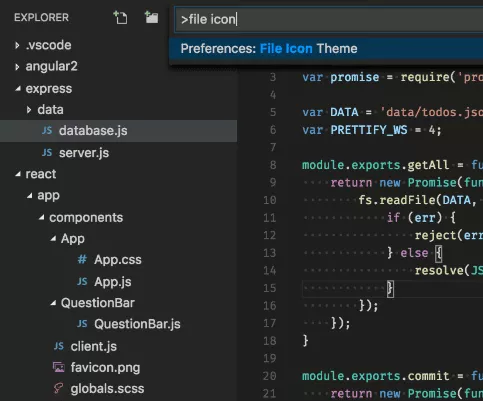483x401 pixels.
Task: Select the angular2 folder name
Action: 51,66
